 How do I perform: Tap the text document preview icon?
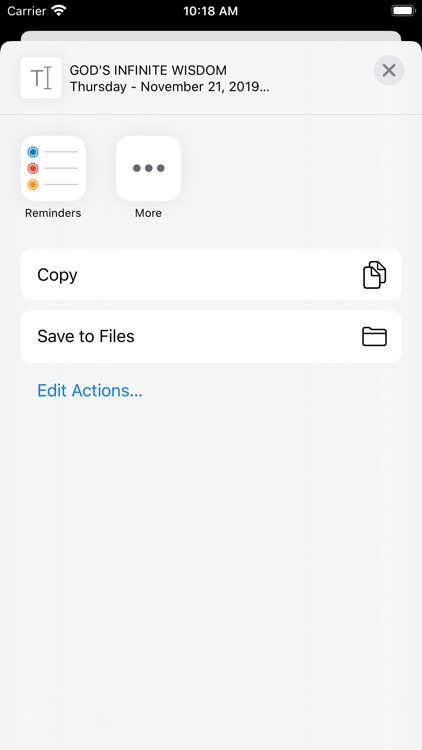[x=41, y=77]
